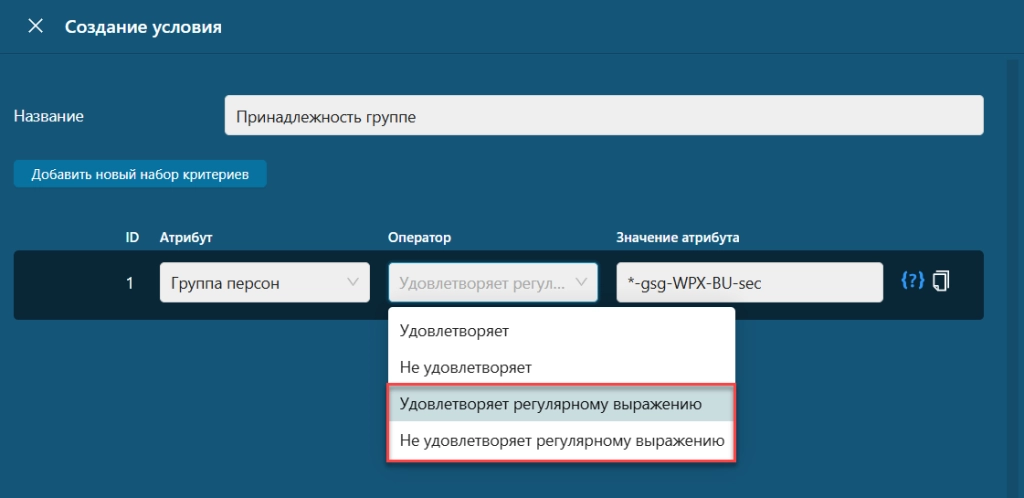Close the Создание условия dialog
The width and height of the screenshot is (1024, 498).
[x=36, y=27]
